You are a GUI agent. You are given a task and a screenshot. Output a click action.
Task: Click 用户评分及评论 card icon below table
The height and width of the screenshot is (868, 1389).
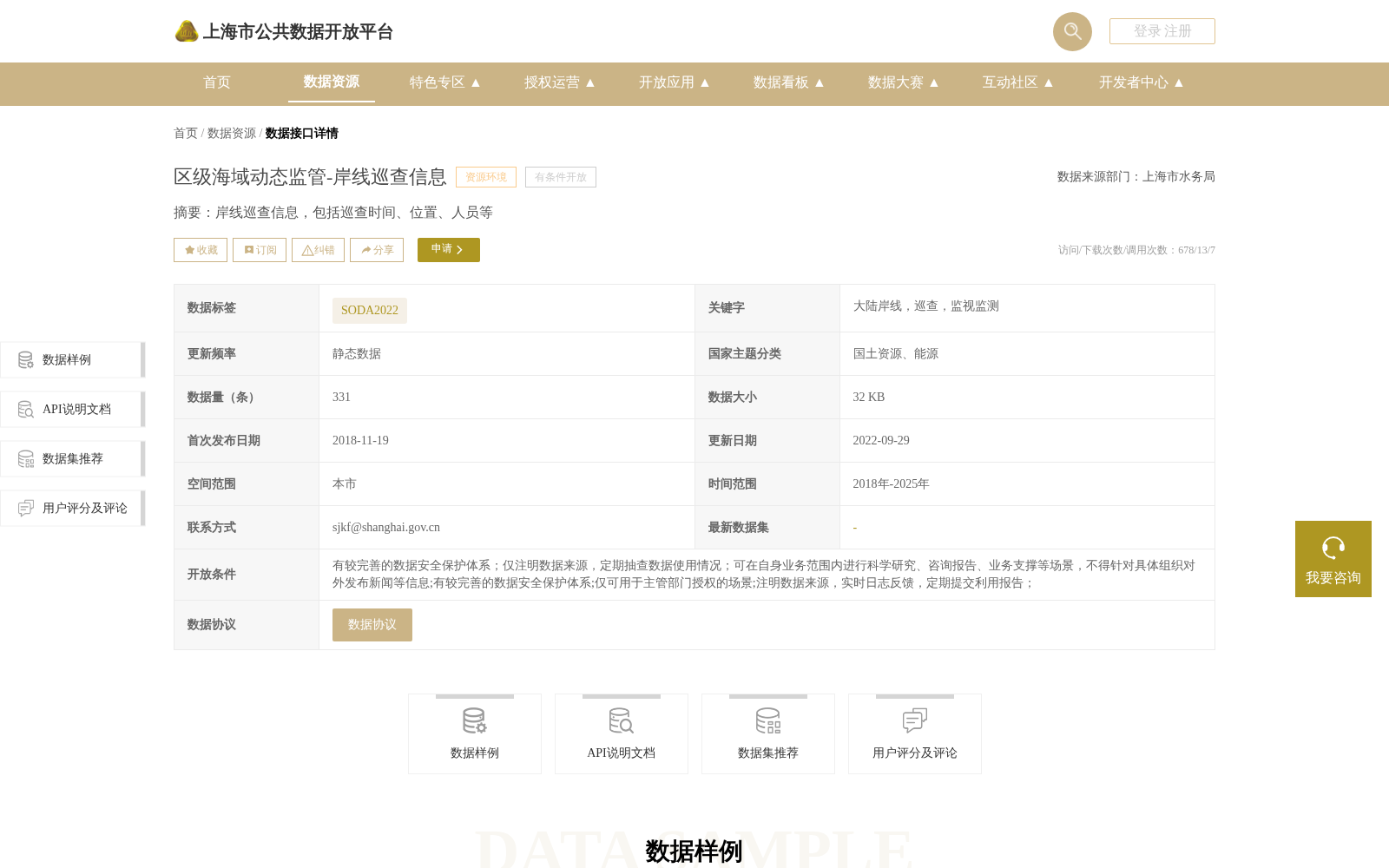click(x=915, y=720)
